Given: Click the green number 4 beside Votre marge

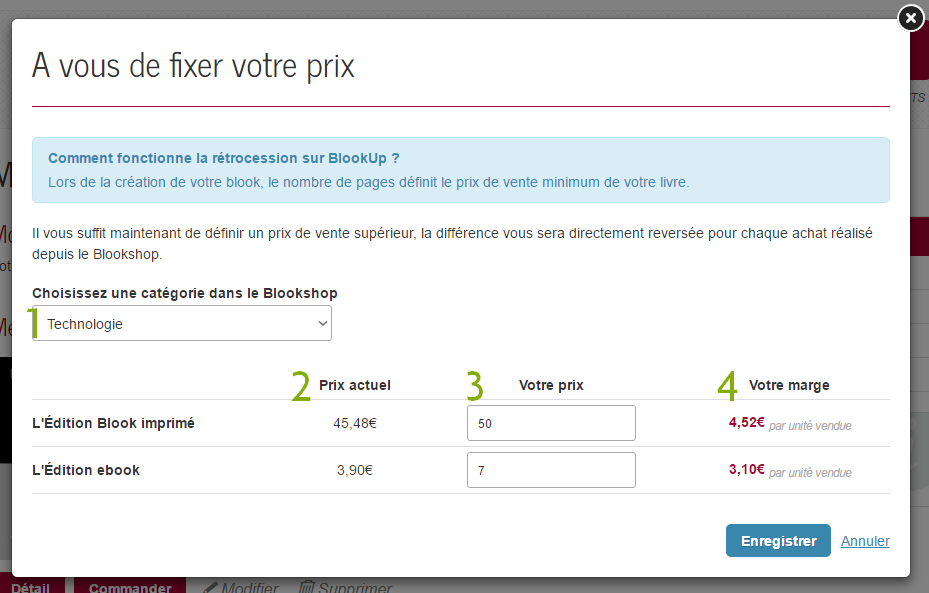Looking at the screenshot, I should click(x=727, y=386).
